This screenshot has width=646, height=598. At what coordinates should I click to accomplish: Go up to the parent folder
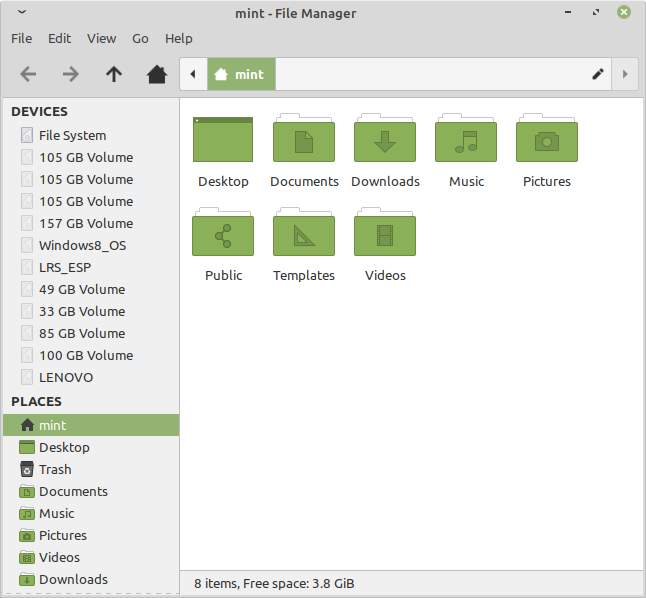(x=114, y=74)
